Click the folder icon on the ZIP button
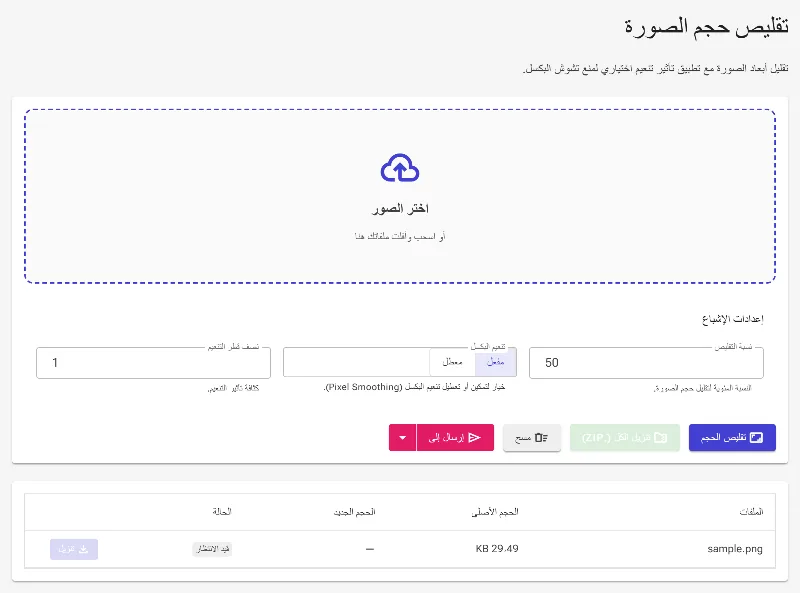Screen dimensions: 800x593 coord(661,437)
